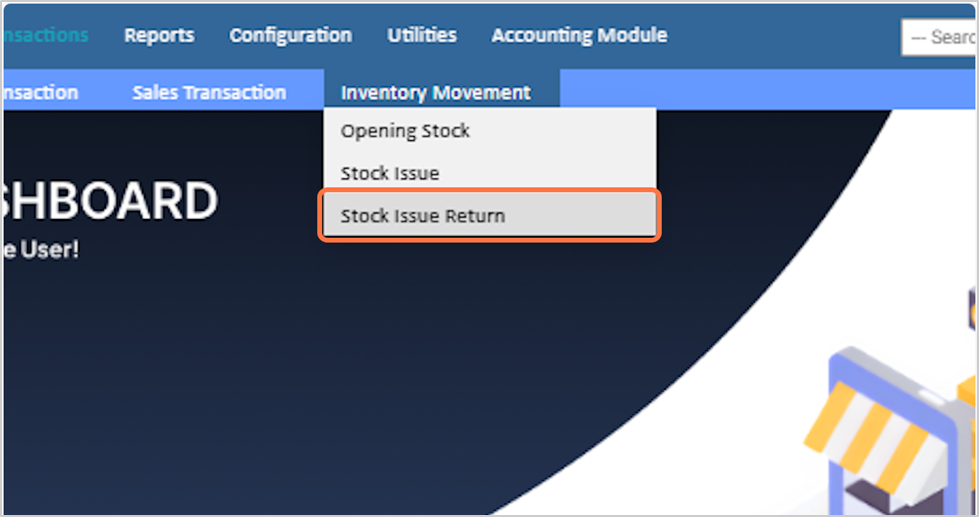Expand the Sales Transaction submenu
The height and width of the screenshot is (517, 979).
click(209, 92)
